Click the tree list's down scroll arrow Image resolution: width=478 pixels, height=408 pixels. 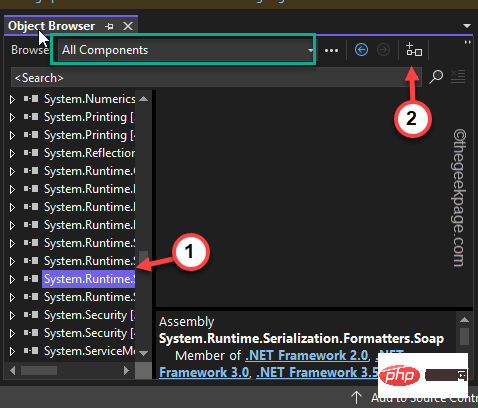point(144,353)
